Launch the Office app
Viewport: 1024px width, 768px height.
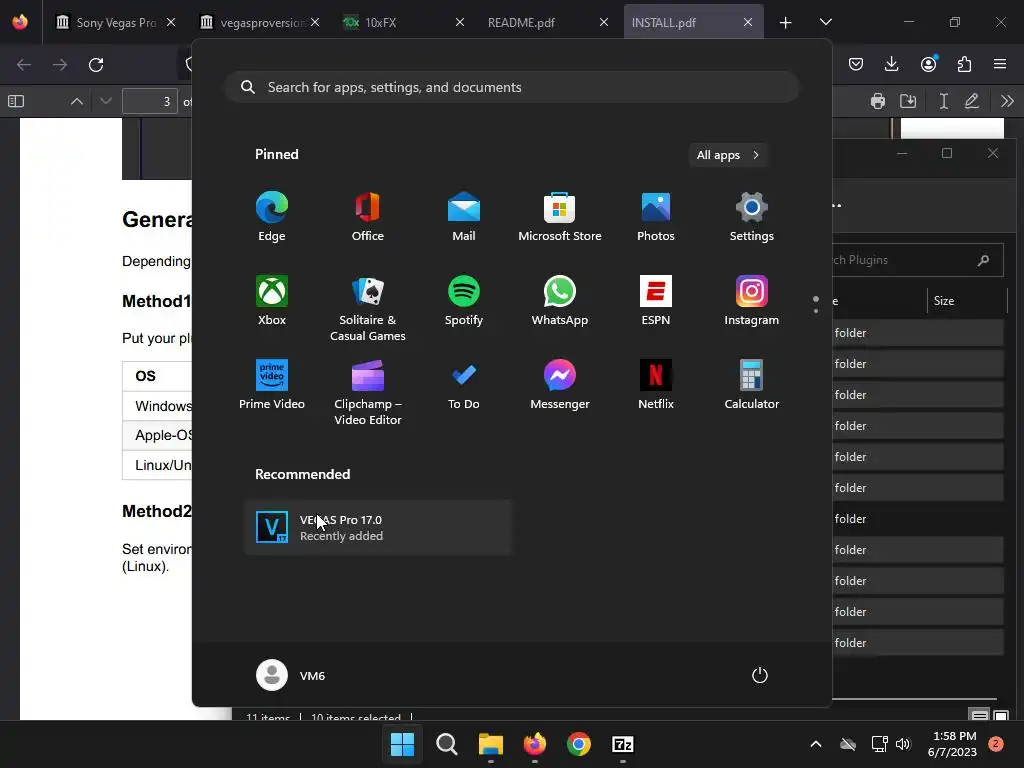368,216
